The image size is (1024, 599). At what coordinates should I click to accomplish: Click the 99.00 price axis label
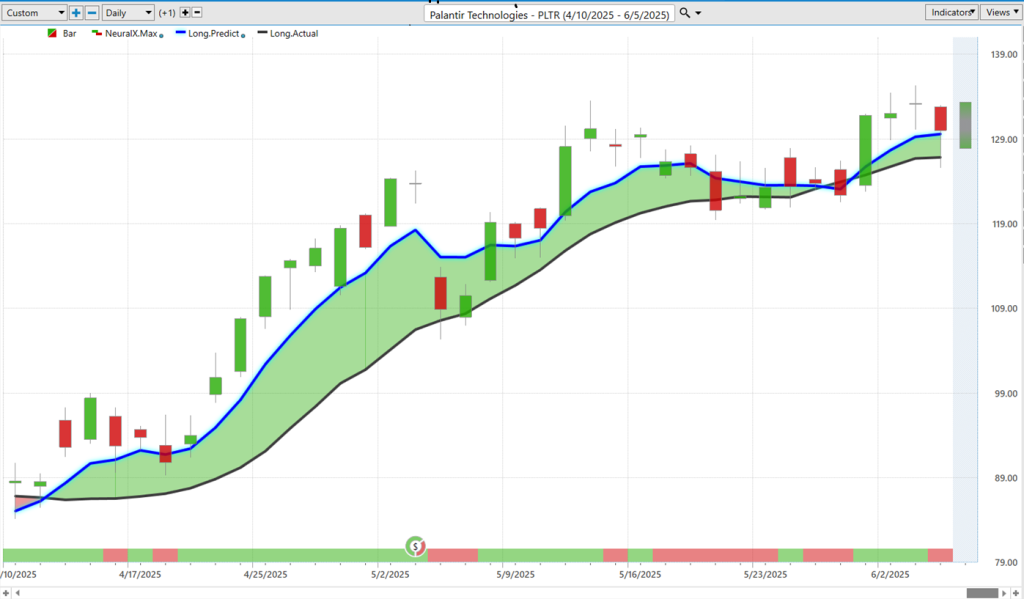tap(1006, 393)
